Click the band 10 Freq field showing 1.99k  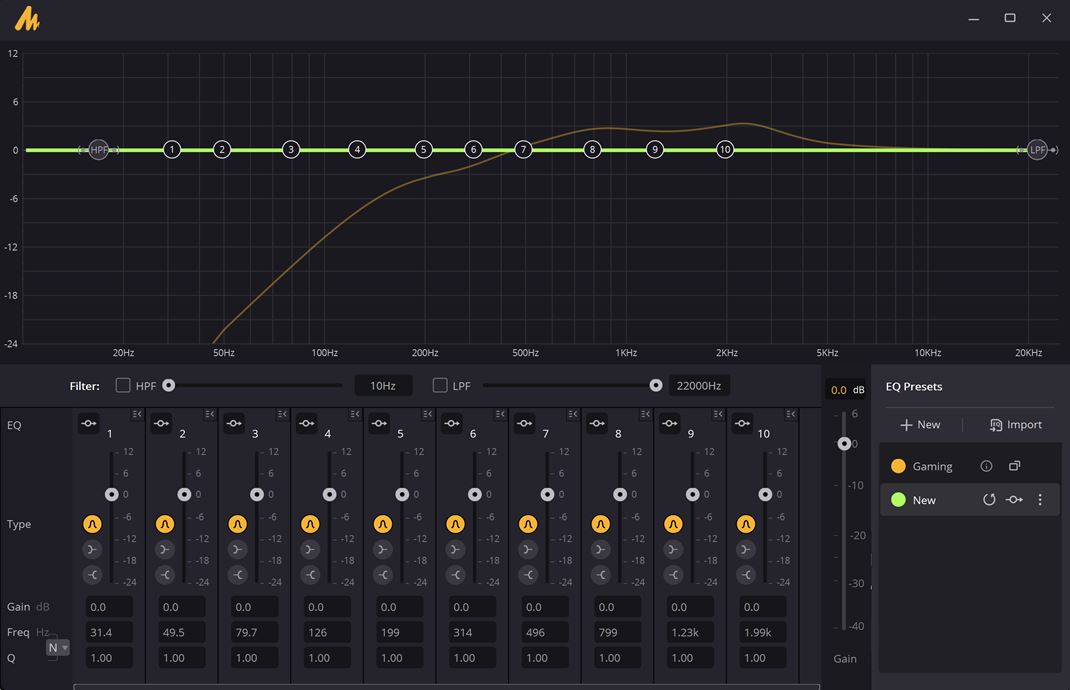point(763,632)
